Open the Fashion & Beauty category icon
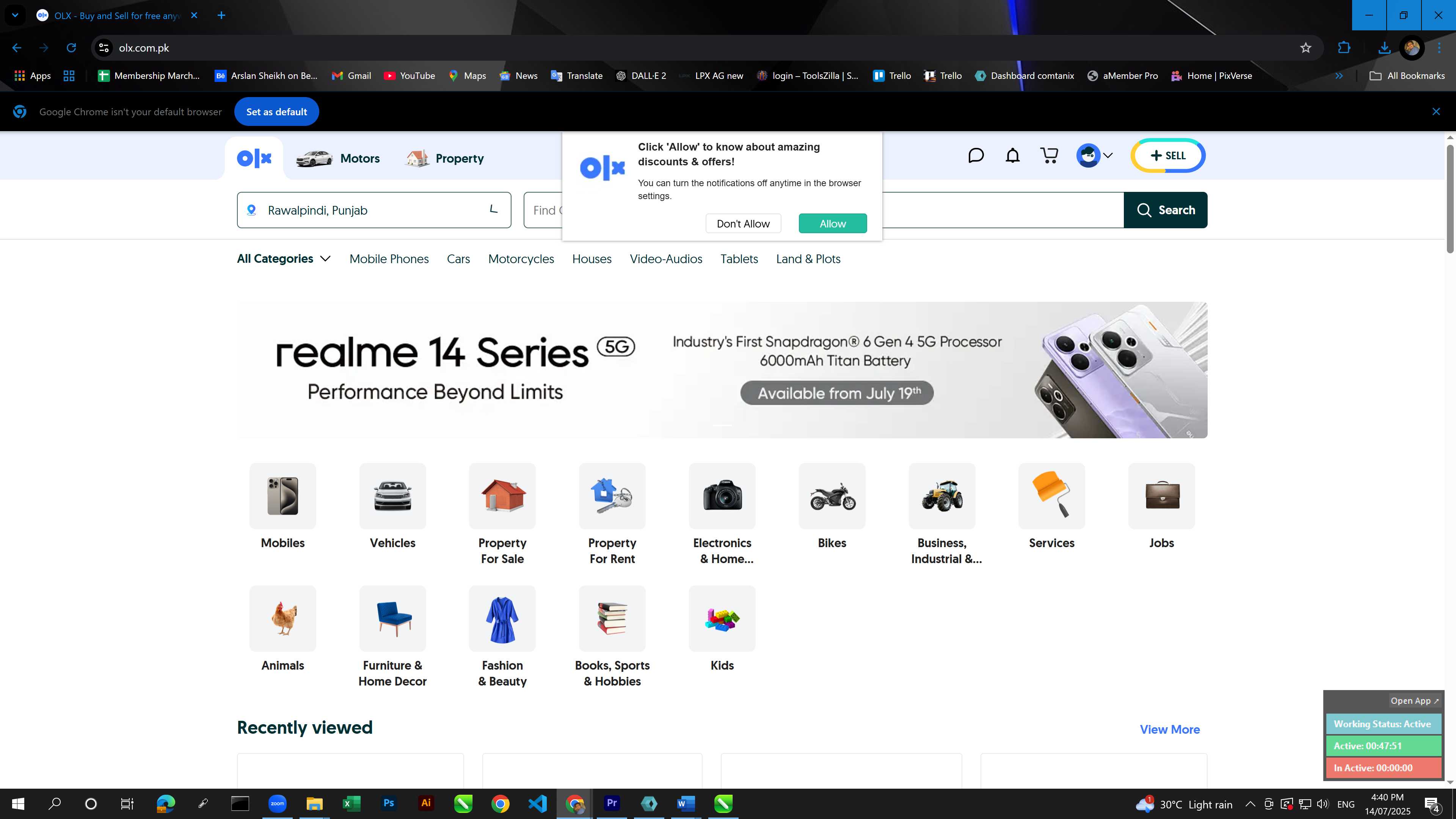The image size is (1456, 819). coord(502,618)
